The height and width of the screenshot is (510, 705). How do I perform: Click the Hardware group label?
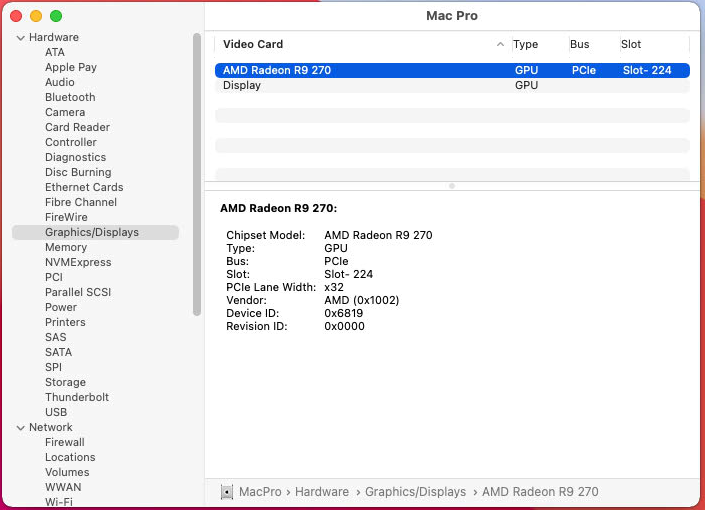(x=54, y=37)
